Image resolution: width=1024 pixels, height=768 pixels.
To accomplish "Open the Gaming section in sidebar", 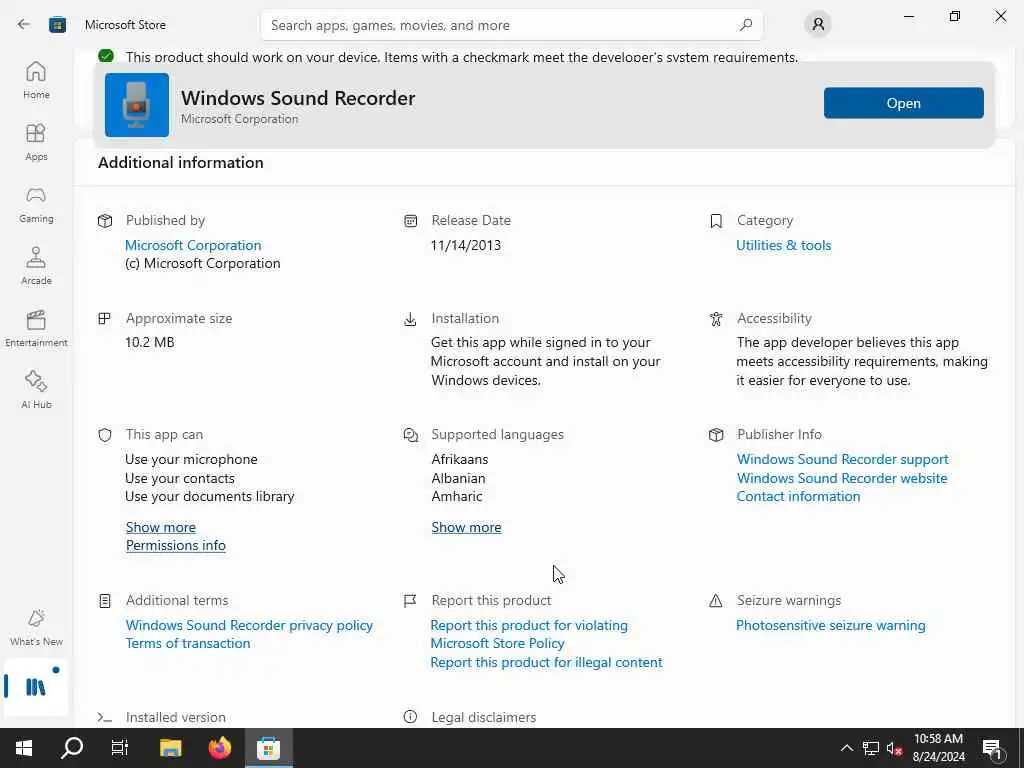I will [36, 204].
